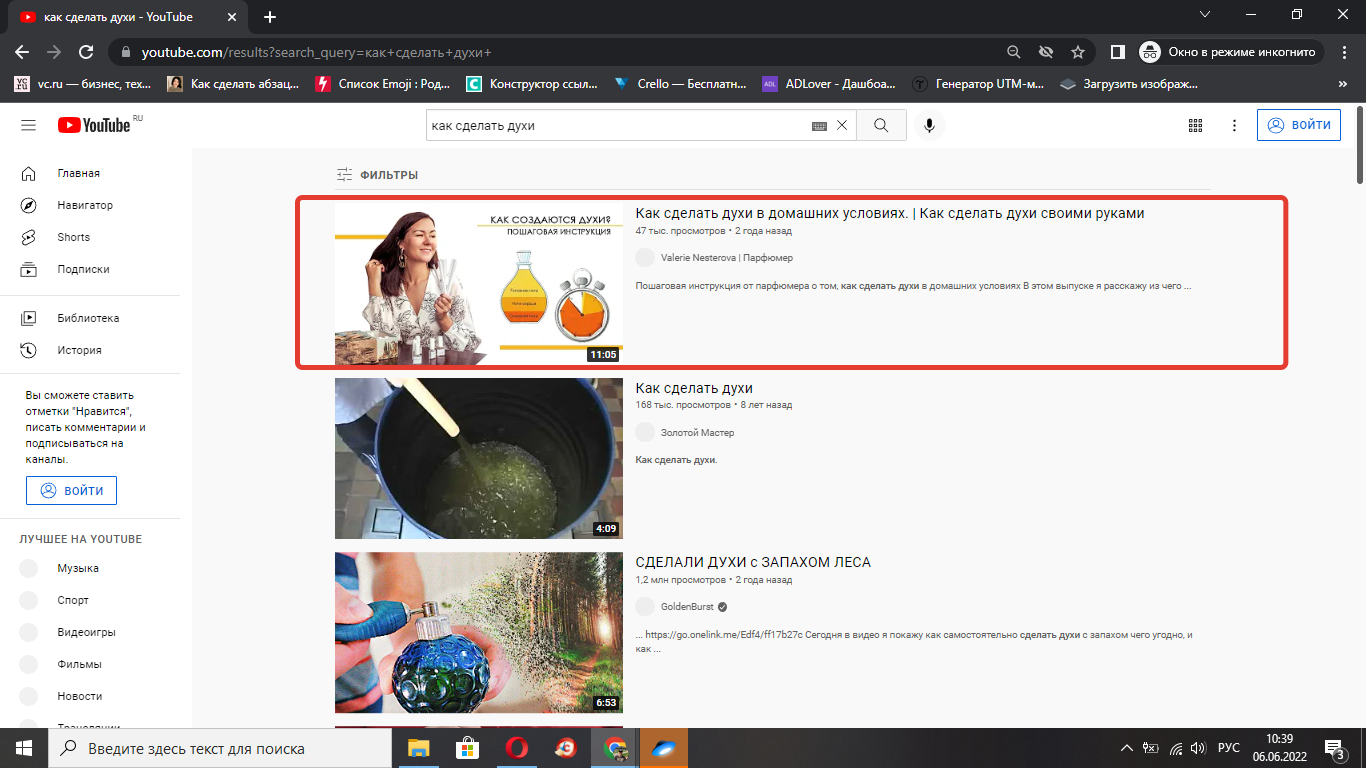Click the YouTube search input field
The width and height of the screenshot is (1366, 768).
pos(618,125)
